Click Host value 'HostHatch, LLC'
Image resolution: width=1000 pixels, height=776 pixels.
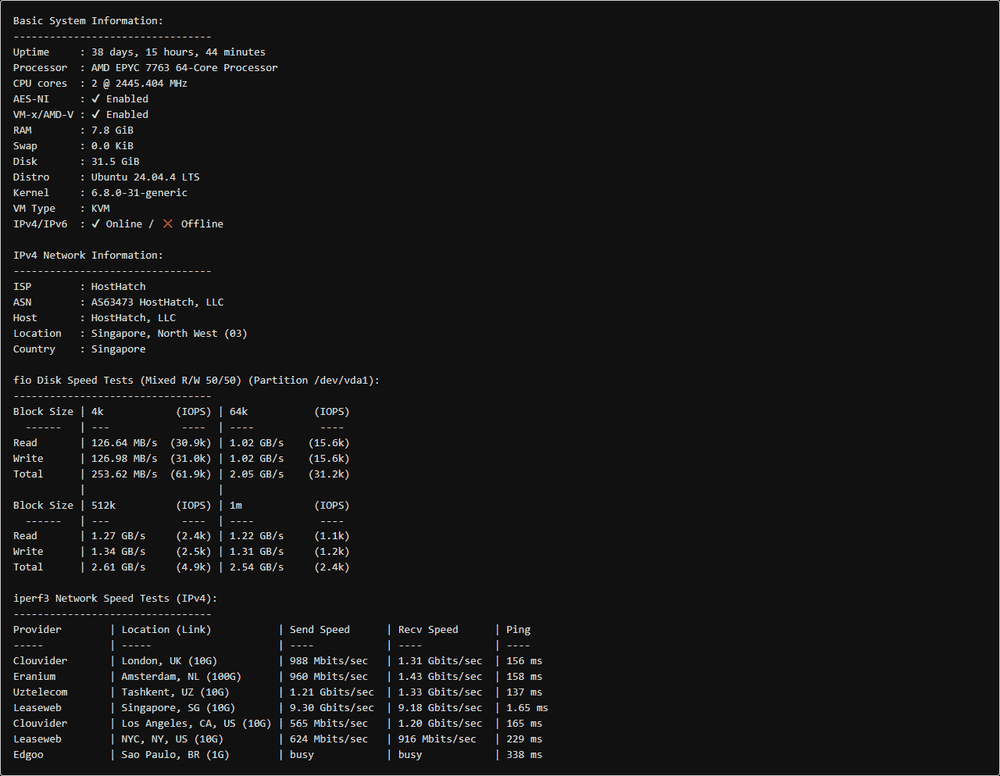(133, 318)
